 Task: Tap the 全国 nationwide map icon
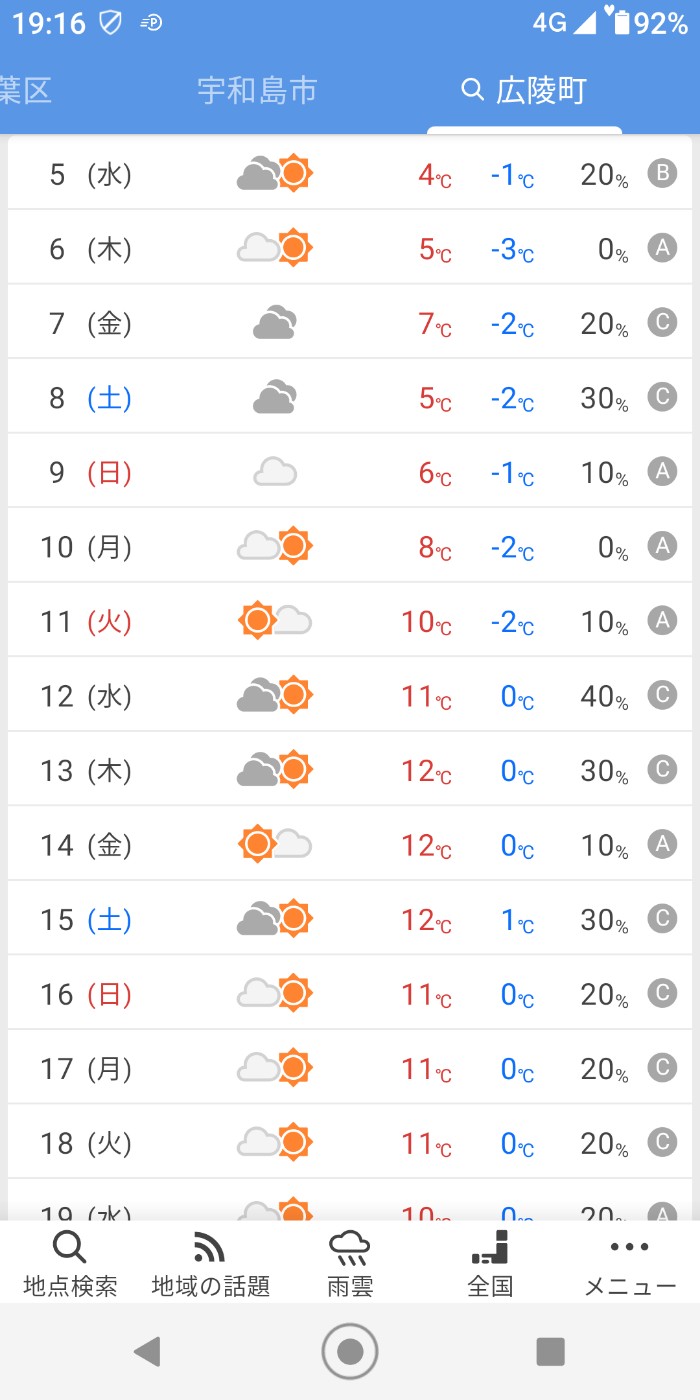pos(490,1248)
